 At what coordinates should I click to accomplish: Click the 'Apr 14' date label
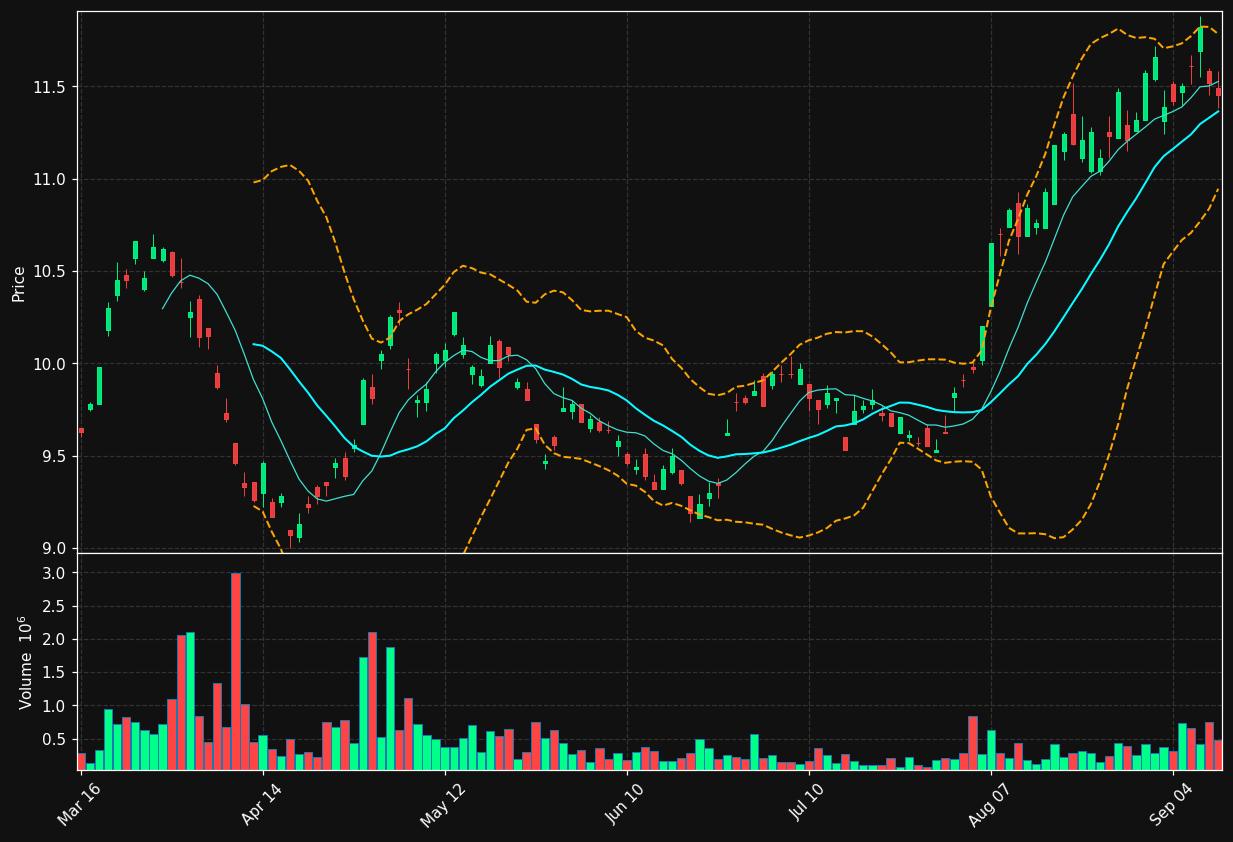pos(262,804)
